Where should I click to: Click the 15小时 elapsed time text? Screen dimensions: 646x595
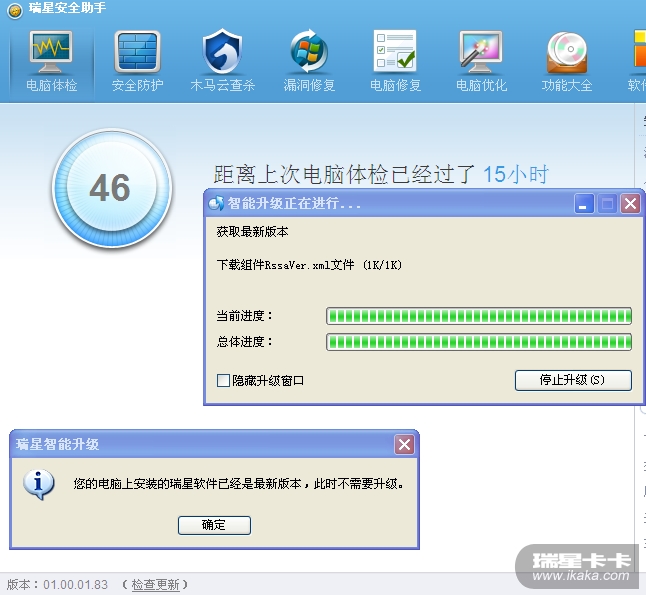[515, 174]
